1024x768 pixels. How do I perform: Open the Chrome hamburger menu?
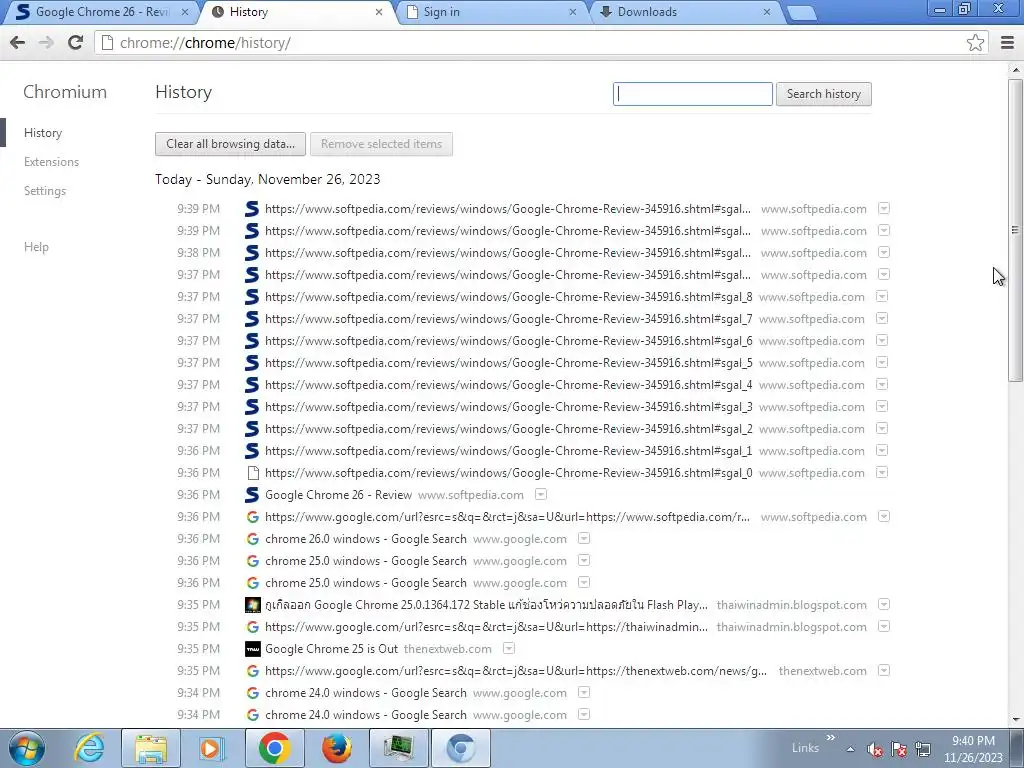tap(1007, 42)
